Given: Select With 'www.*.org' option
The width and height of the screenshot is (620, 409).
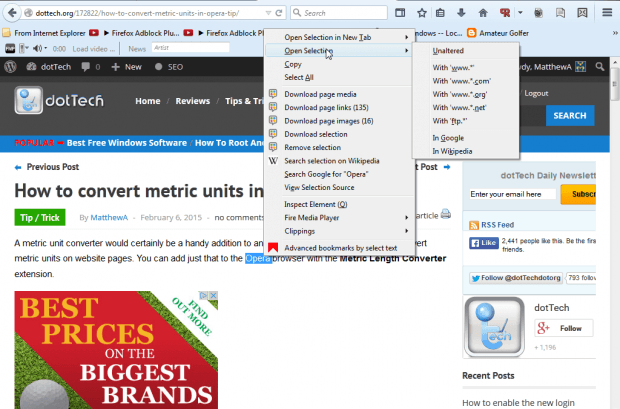Looking at the screenshot, I should coord(466,94).
